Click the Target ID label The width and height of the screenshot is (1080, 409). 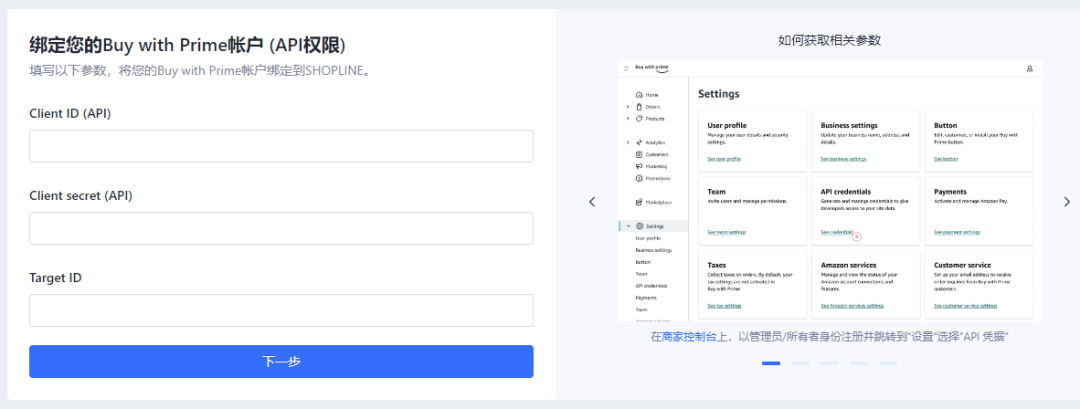point(55,278)
